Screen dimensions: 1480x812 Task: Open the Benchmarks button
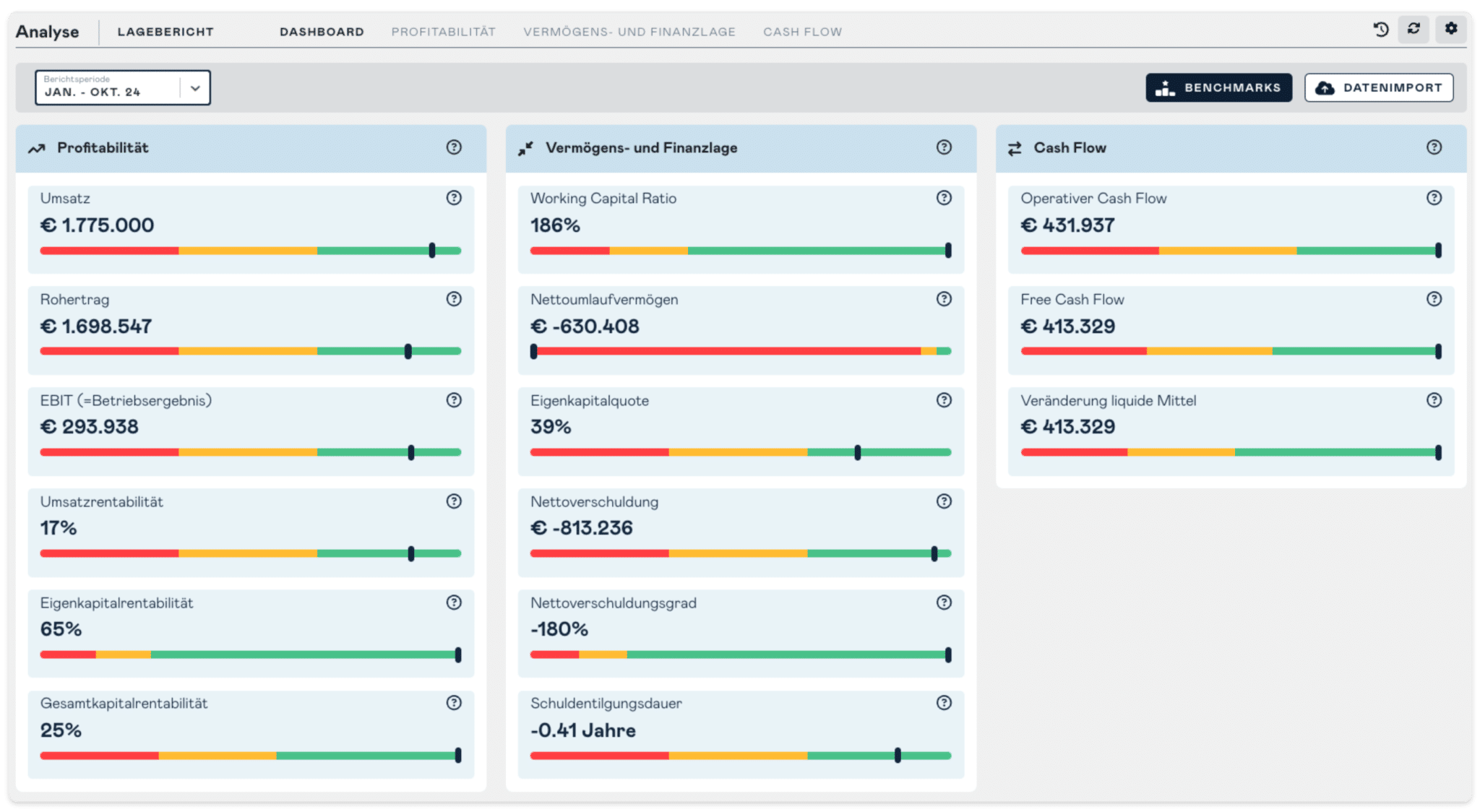coord(1218,87)
